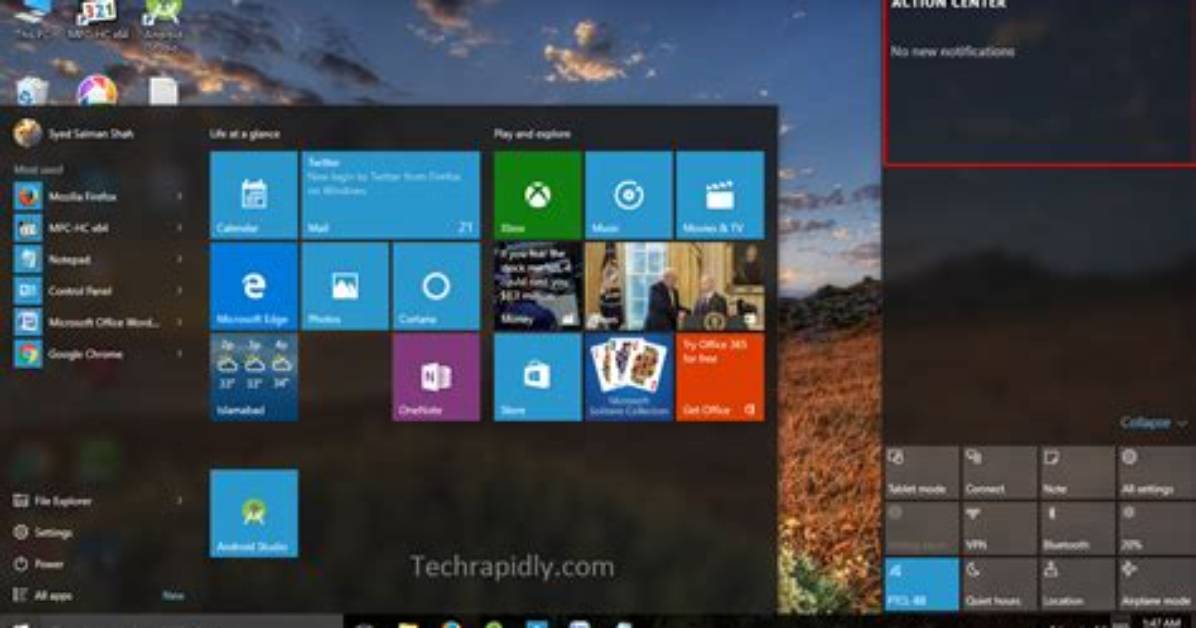1196x628 pixels.
Task: Open Microsoft Office Word from Most used
Action: click(x=99, y=322)
